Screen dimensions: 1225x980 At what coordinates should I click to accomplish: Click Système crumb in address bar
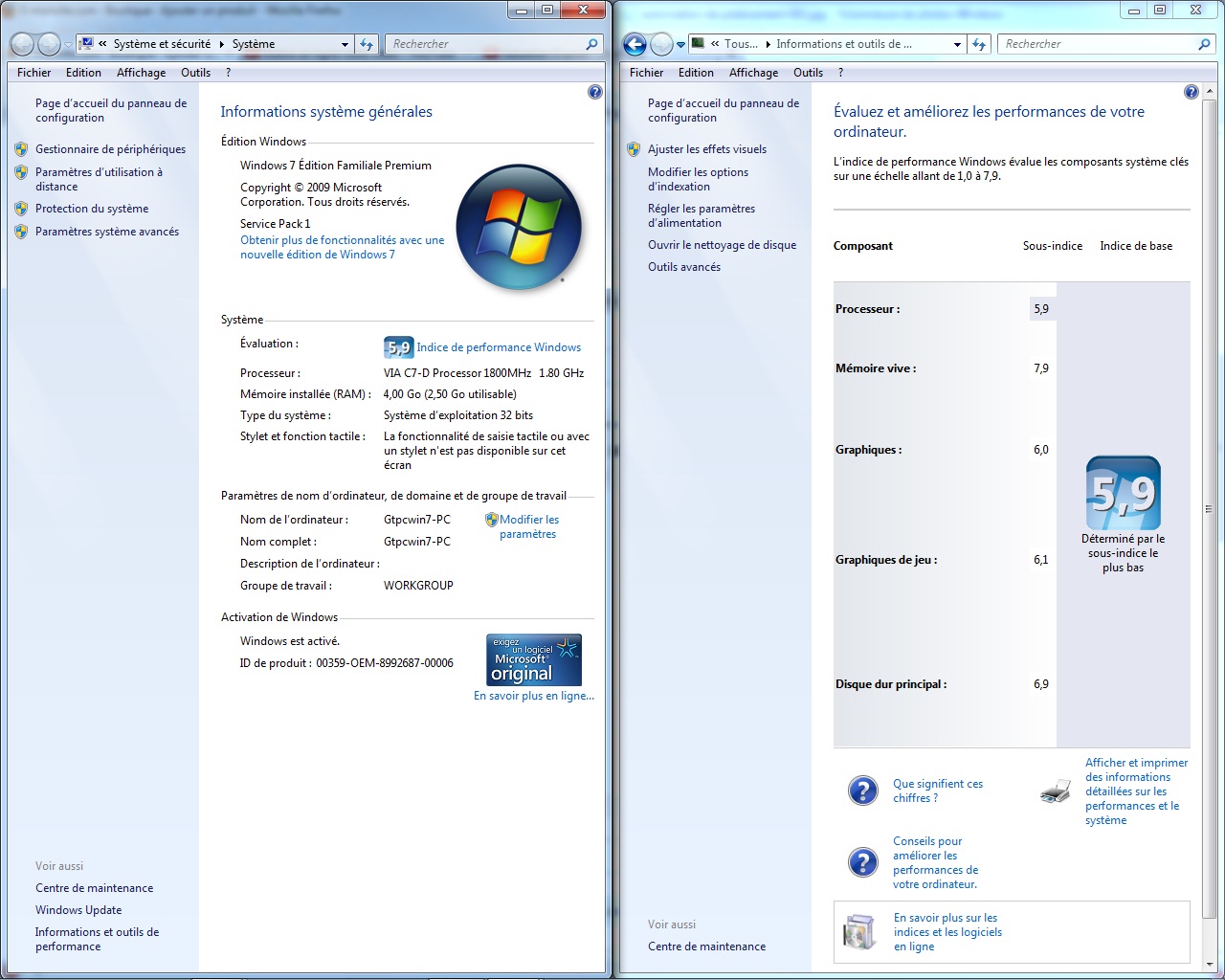coord(254,44)
